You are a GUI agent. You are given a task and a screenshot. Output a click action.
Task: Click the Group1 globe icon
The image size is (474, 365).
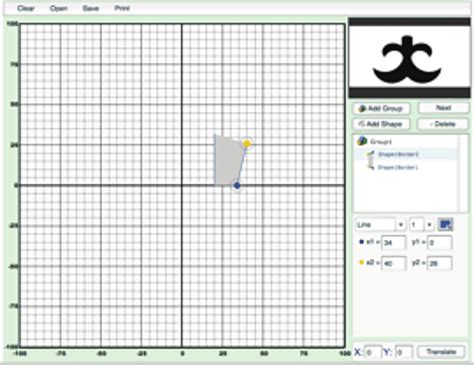(x=362, y=141)
